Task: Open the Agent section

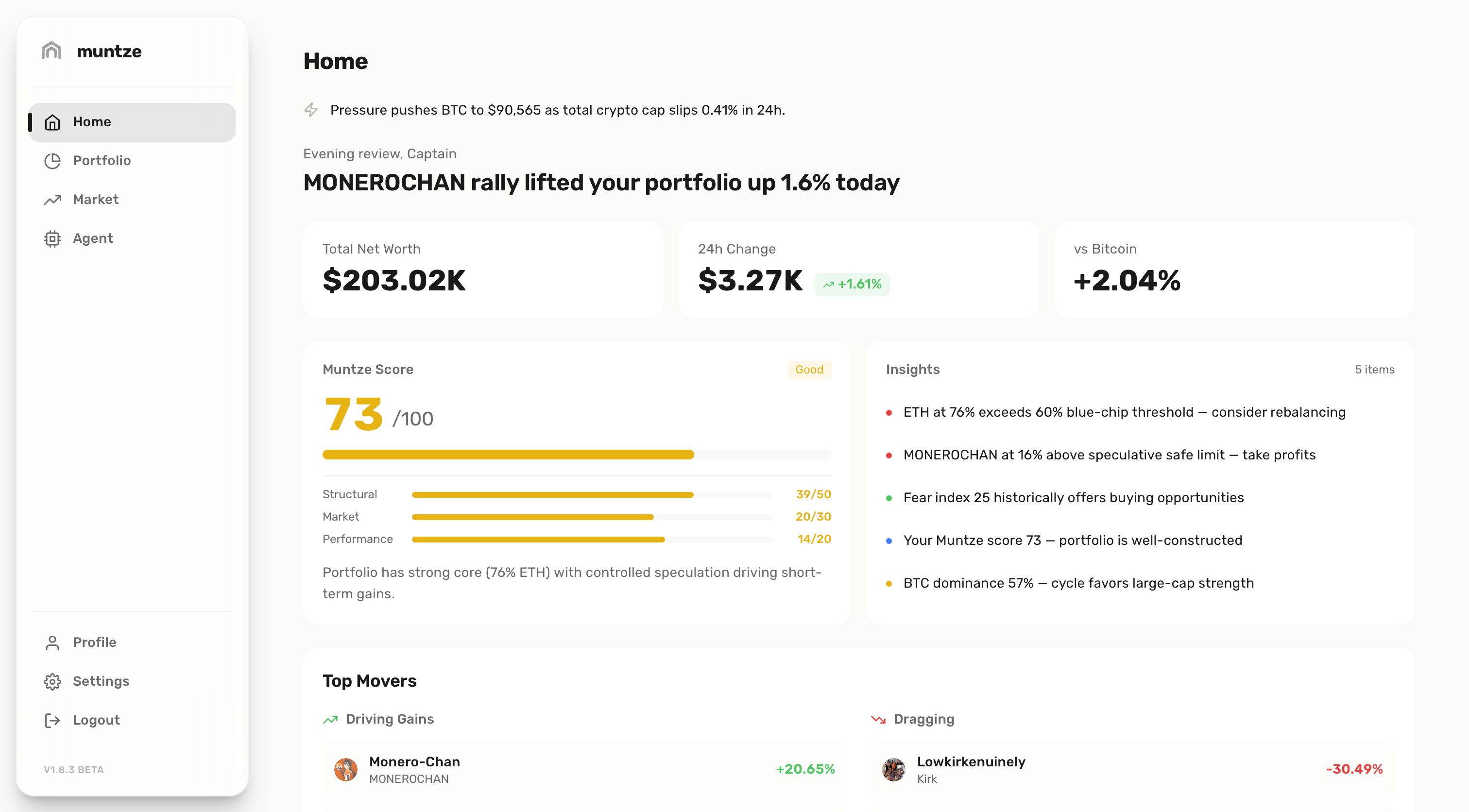Action: click(92, 238)
